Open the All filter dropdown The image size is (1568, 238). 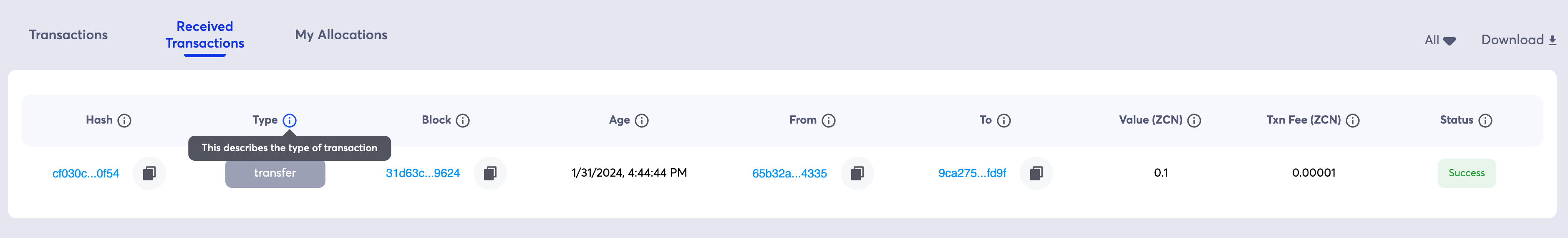tap(1440, 40)
